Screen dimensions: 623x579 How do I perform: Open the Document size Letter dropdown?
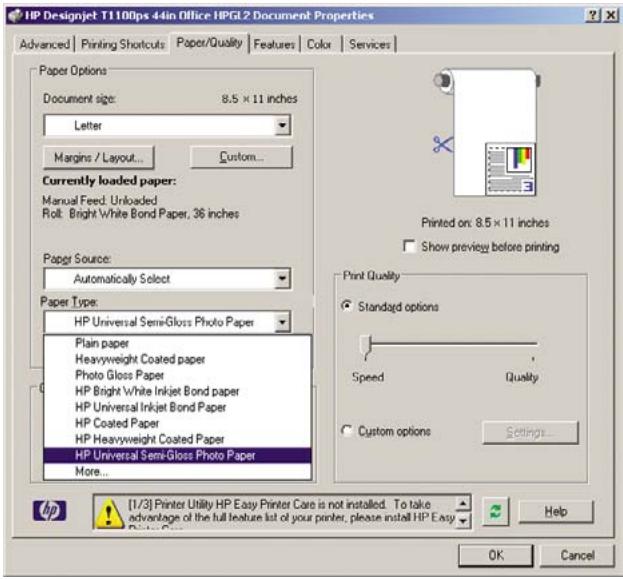[x=167, y=126]
